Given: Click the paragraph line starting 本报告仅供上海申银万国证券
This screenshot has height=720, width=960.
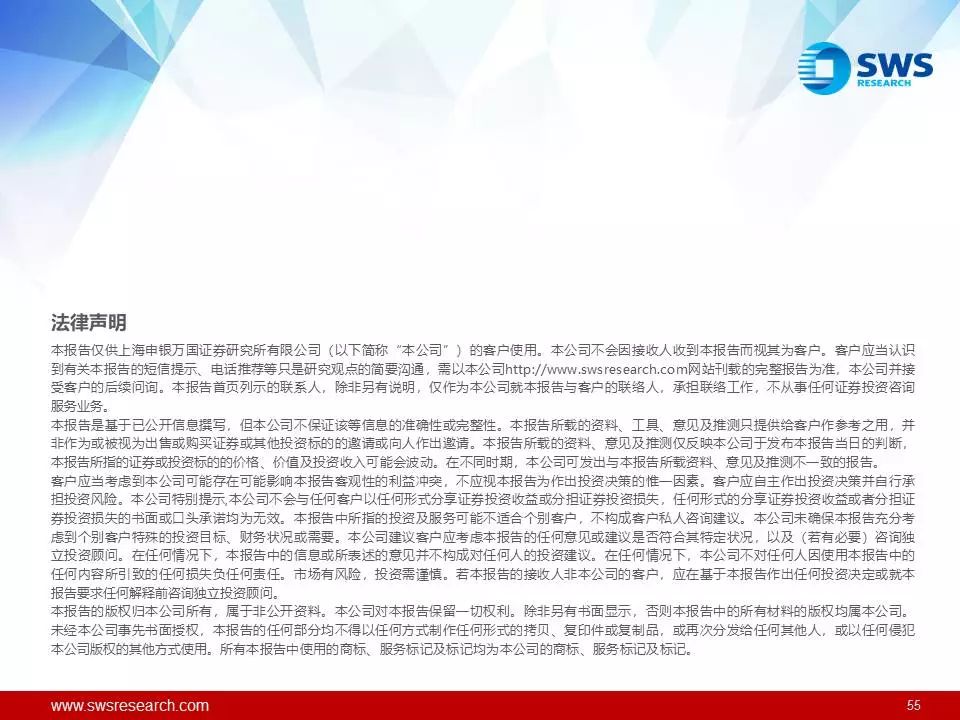Looking at the screenshot, I should pos(482,350).
